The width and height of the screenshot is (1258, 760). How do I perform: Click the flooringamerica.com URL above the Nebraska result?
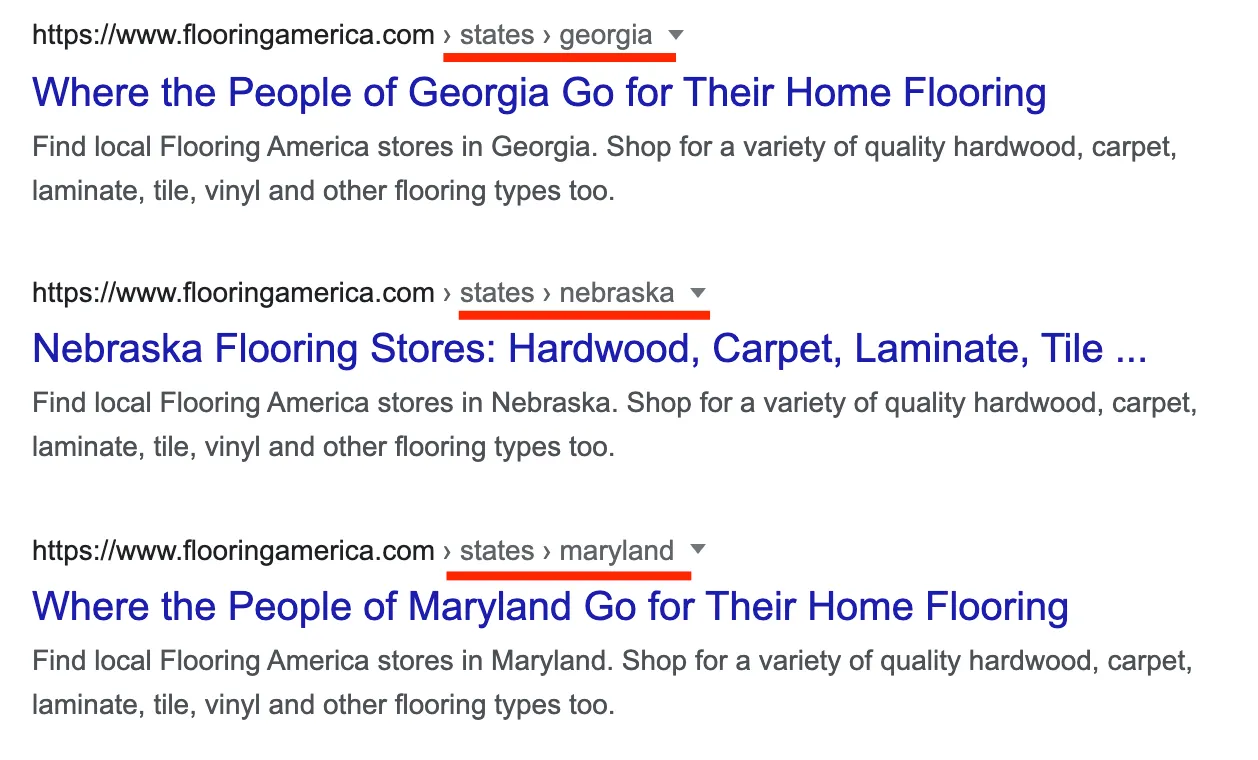233,293
